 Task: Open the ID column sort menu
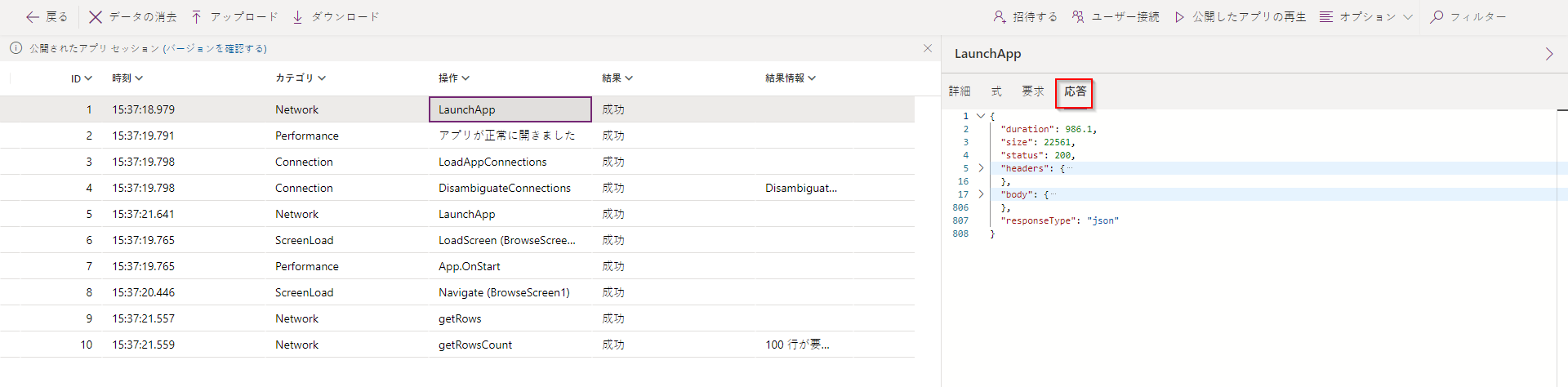point(82,78)
